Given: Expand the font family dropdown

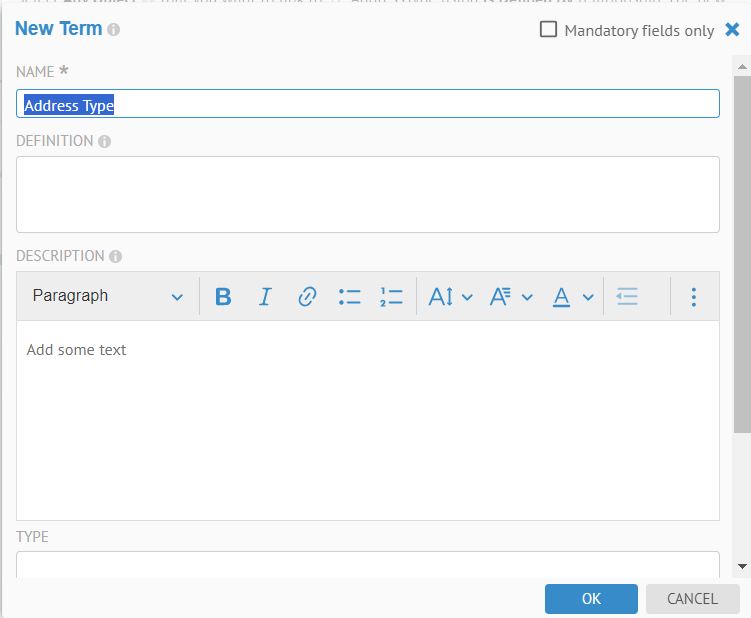Looking at the screenshot, I should (x=510, y=297).
